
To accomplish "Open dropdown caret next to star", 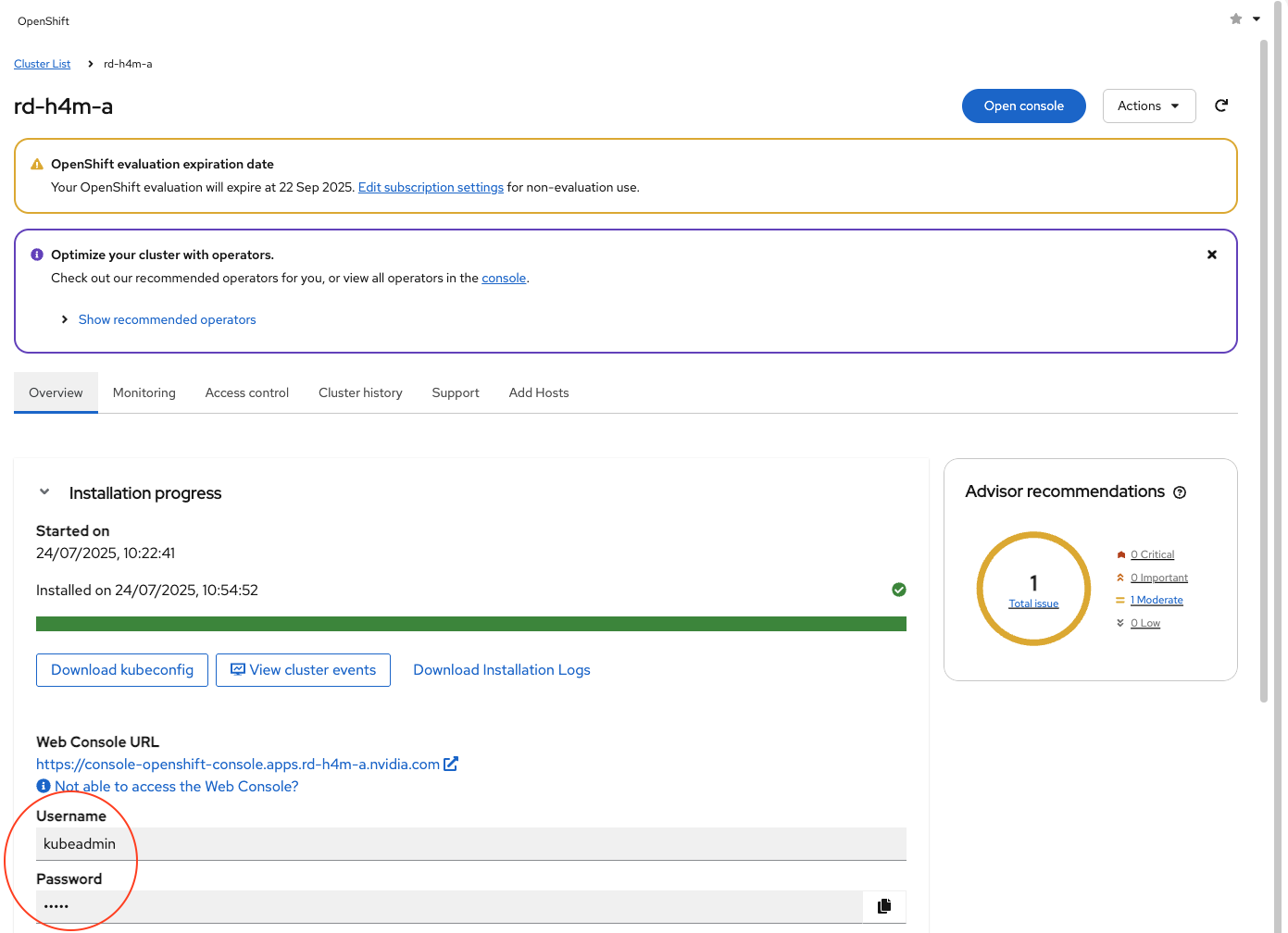I will tap(1257, 19).
